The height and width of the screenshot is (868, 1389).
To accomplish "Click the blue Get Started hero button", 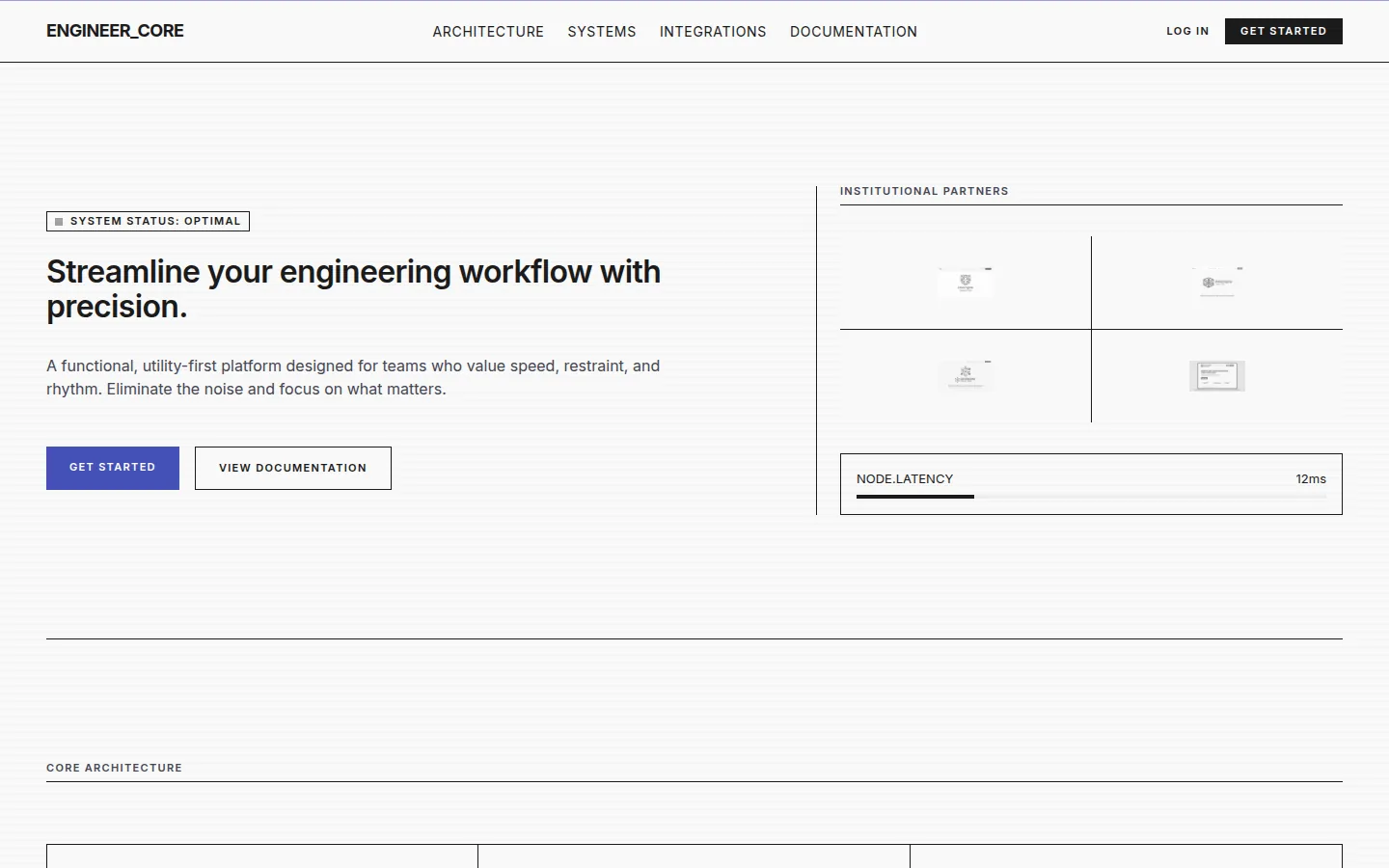I will [x=113, y=468].
